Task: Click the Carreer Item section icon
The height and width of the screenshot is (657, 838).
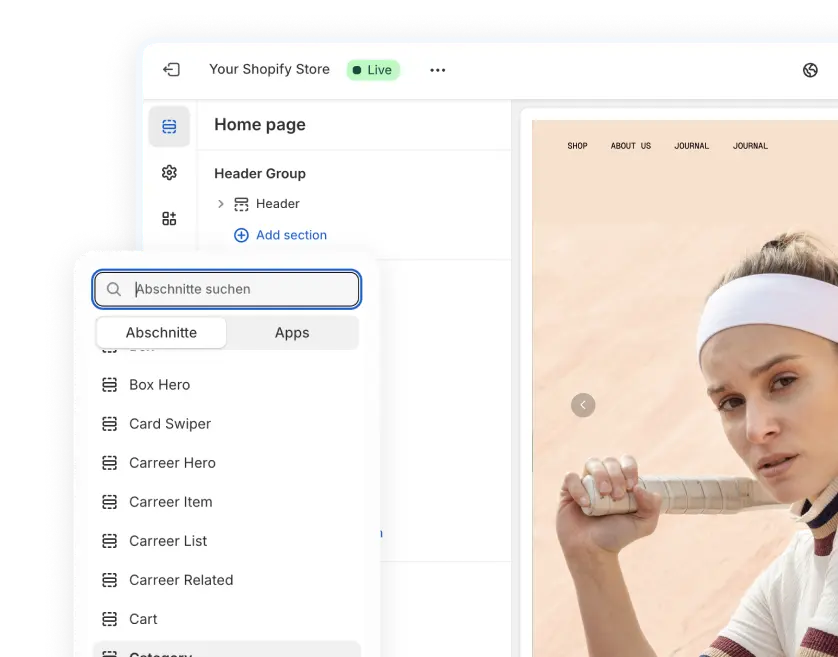Action: [x=110, y=502]
